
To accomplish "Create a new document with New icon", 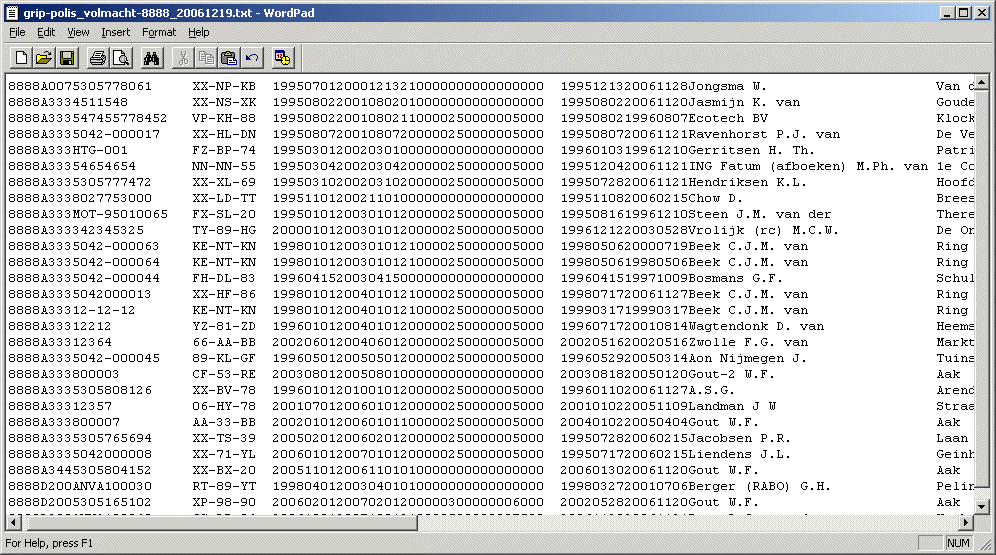I will (x=21, y=58).
